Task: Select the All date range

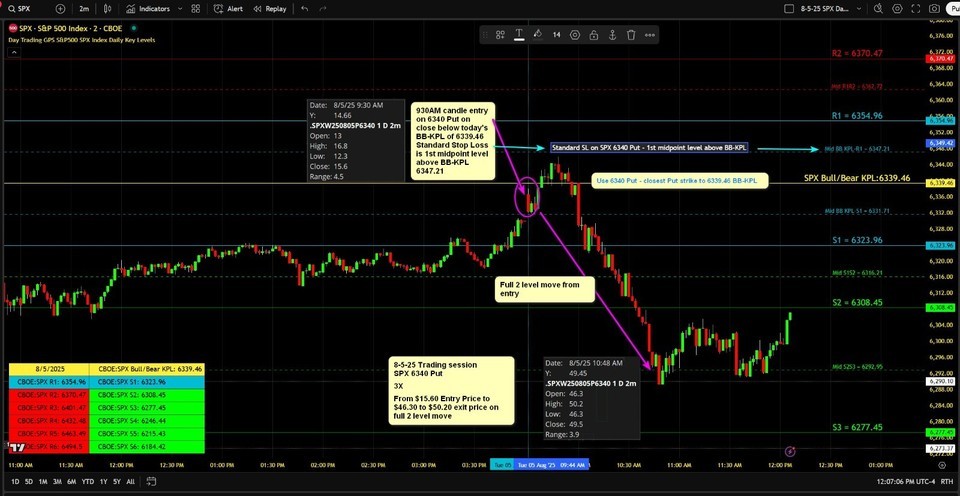Action: [130, 482]
